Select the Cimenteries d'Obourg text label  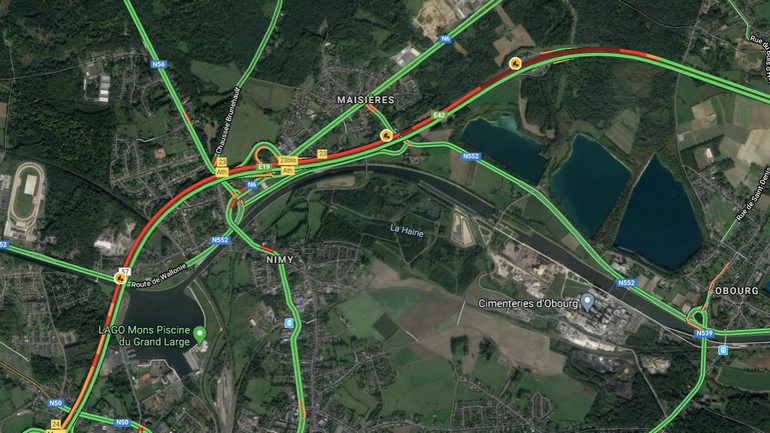[528, 304]
